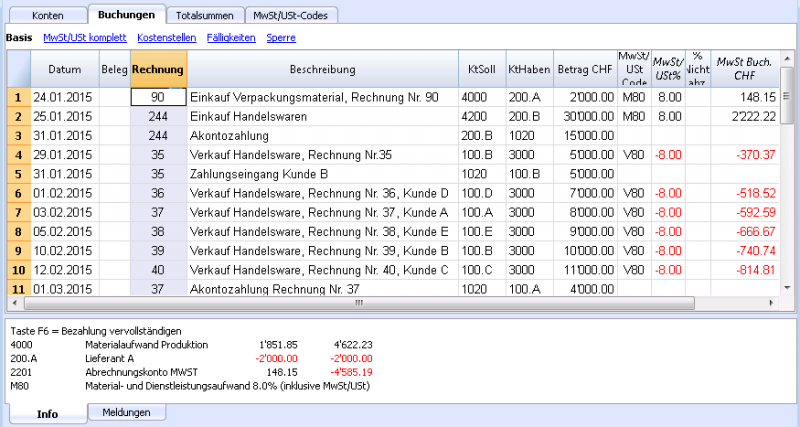Click the KtHaben column header
The image size is (800, 427).
tap(529, 69)
